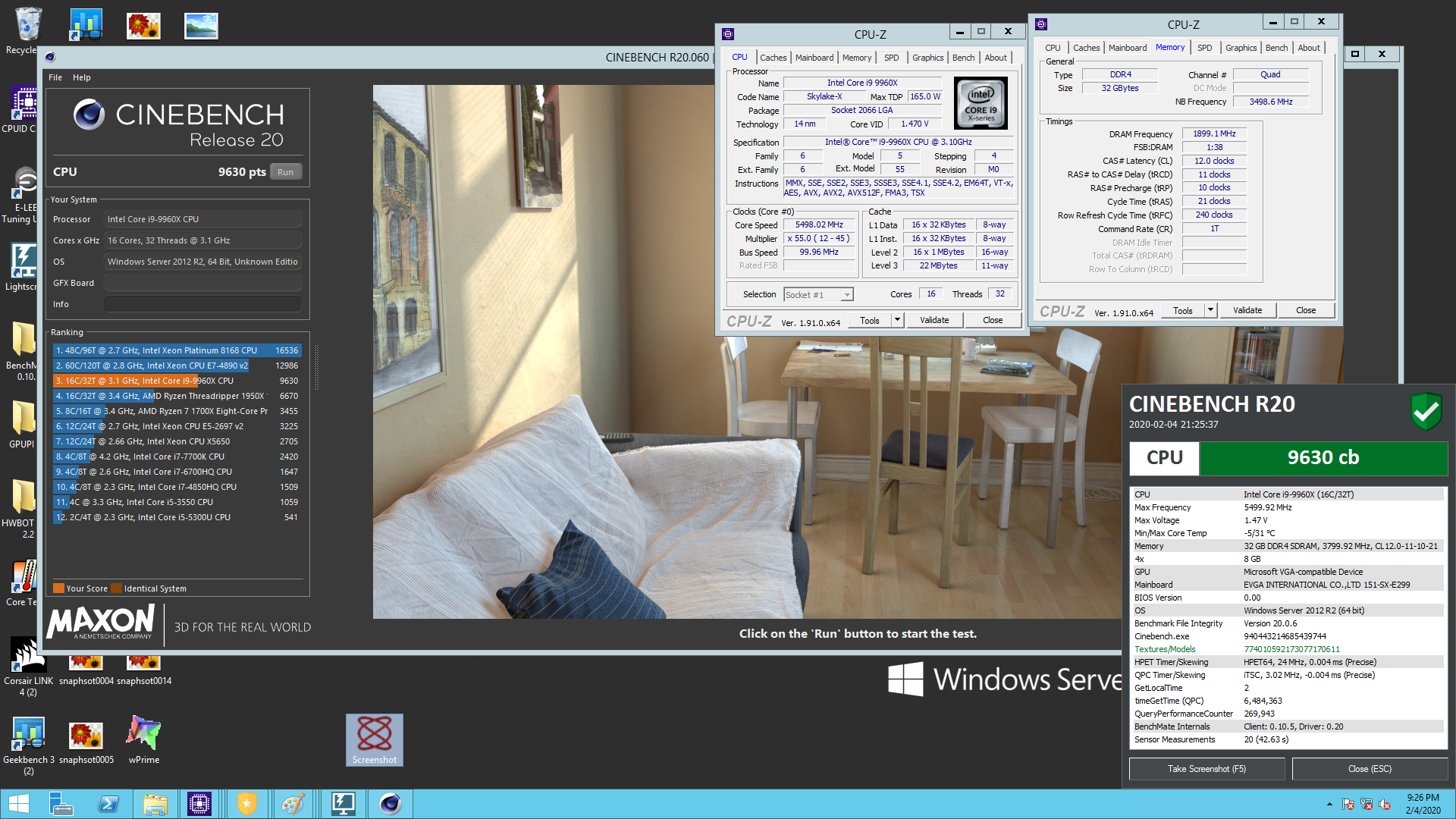Screen dimensions: 1456x819
Task: Open the Cinebench File menu
Action: pos(55,77)
